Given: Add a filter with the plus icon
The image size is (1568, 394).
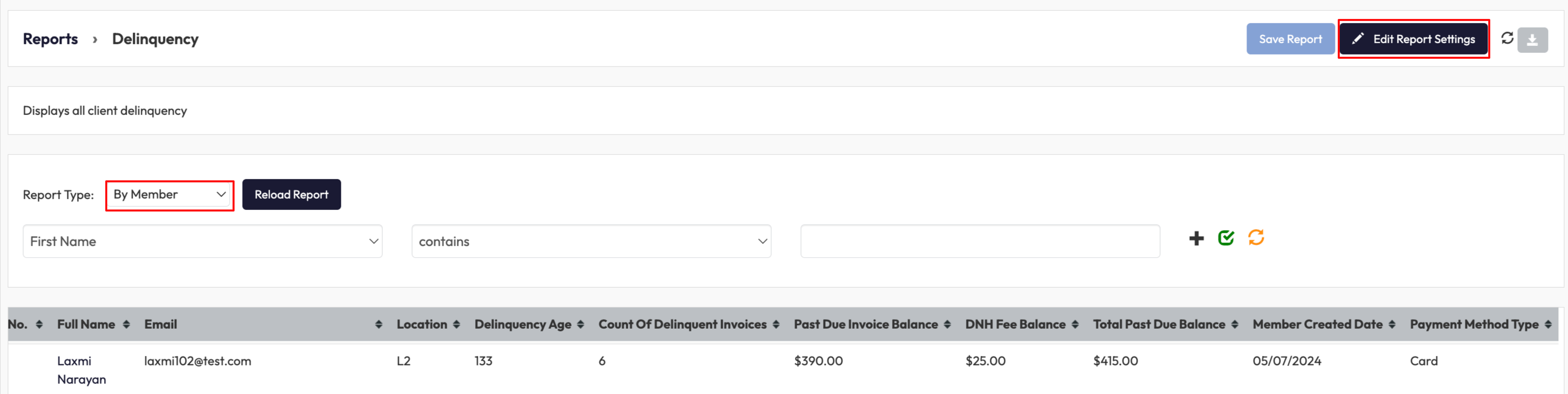Looking at the screenshot, I should (1196, 238).
